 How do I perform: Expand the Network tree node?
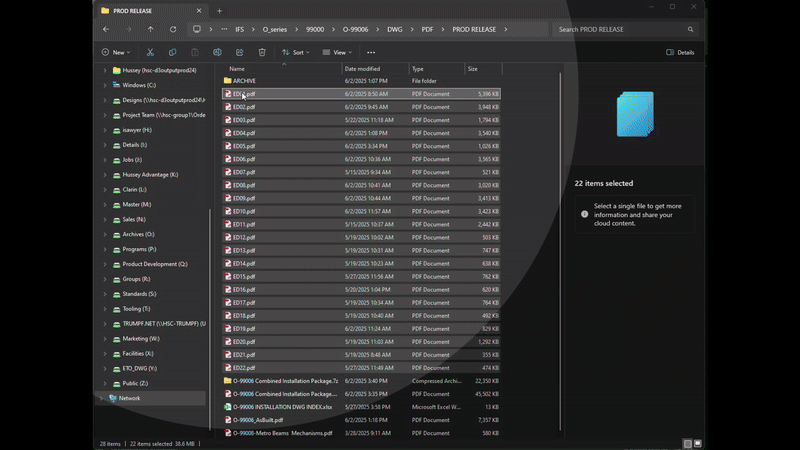(x=101, y=398)
